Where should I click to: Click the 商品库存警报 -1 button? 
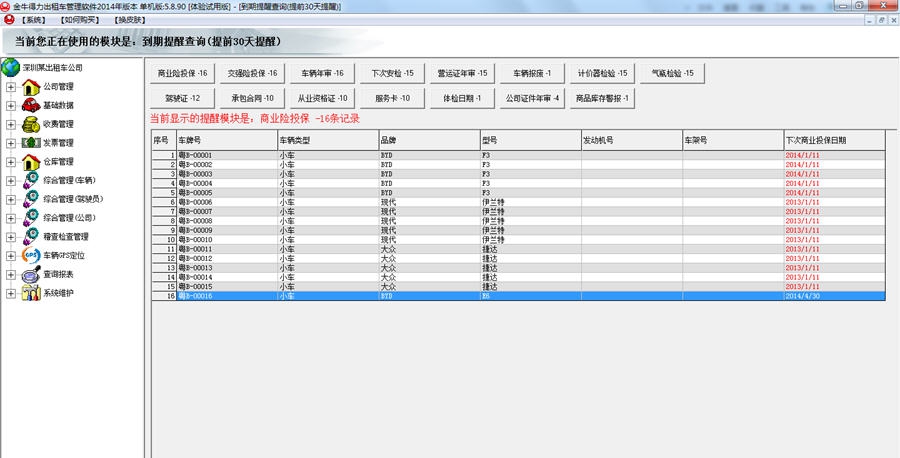[x=603, y=98]
